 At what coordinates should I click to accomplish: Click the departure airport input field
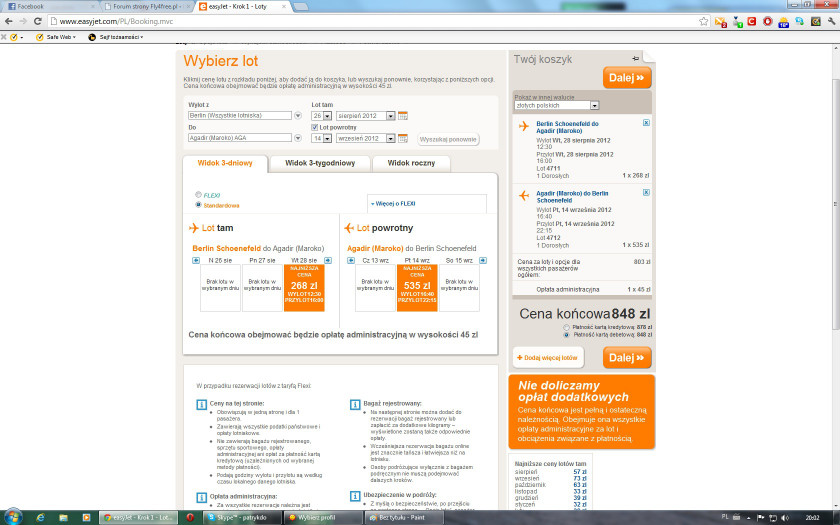(x=239, y=116)
